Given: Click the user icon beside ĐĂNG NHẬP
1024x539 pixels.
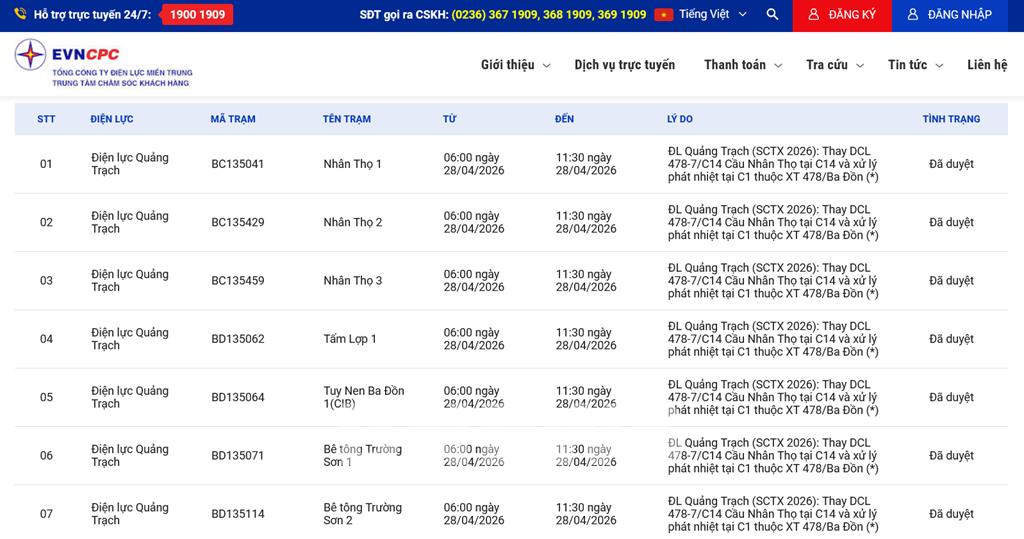Looking at the screenshot, I should [913, 15].
